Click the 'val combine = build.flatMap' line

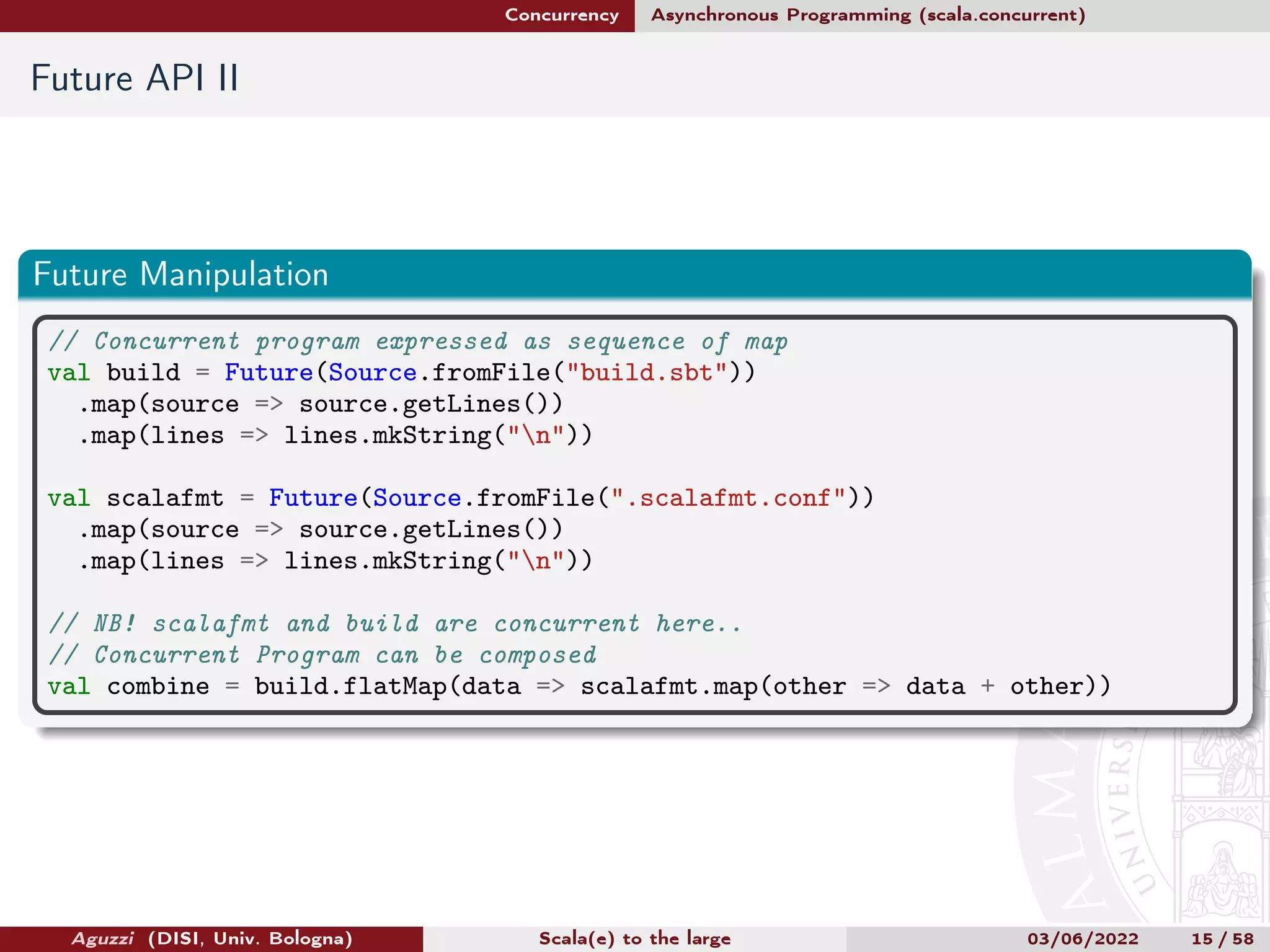579,686
